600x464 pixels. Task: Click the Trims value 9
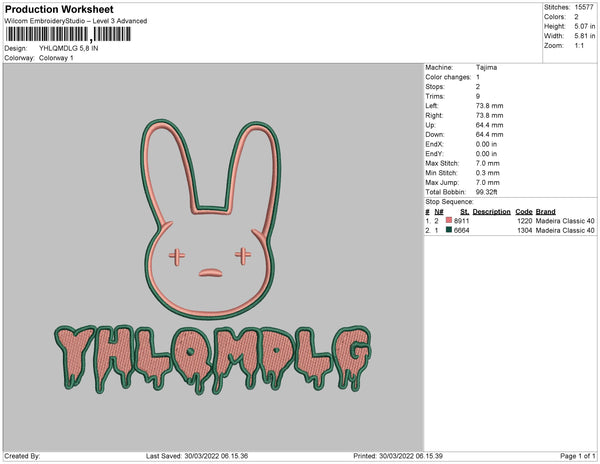click(478, 96)
